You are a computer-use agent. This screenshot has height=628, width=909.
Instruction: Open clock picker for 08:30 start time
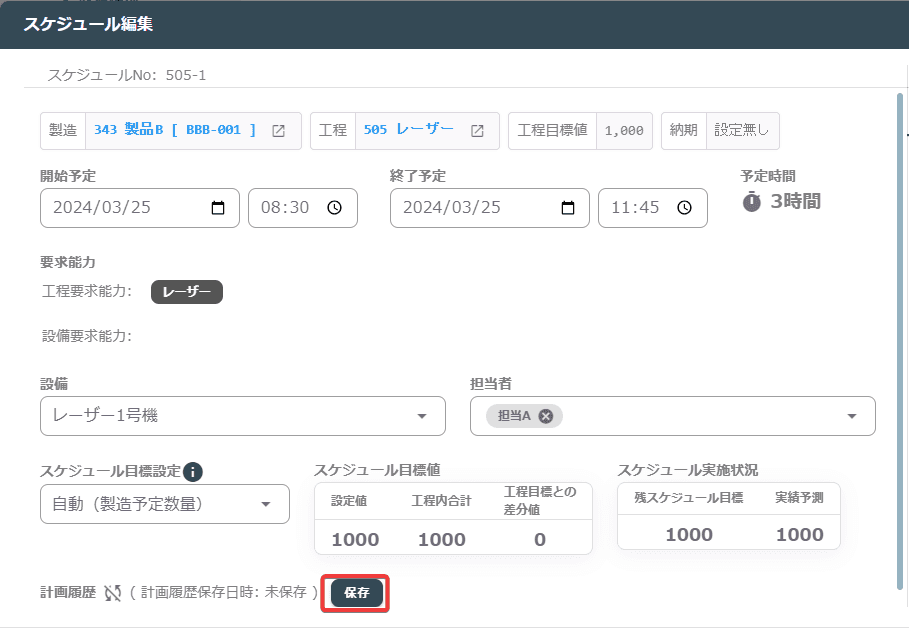tap(334, 208)
